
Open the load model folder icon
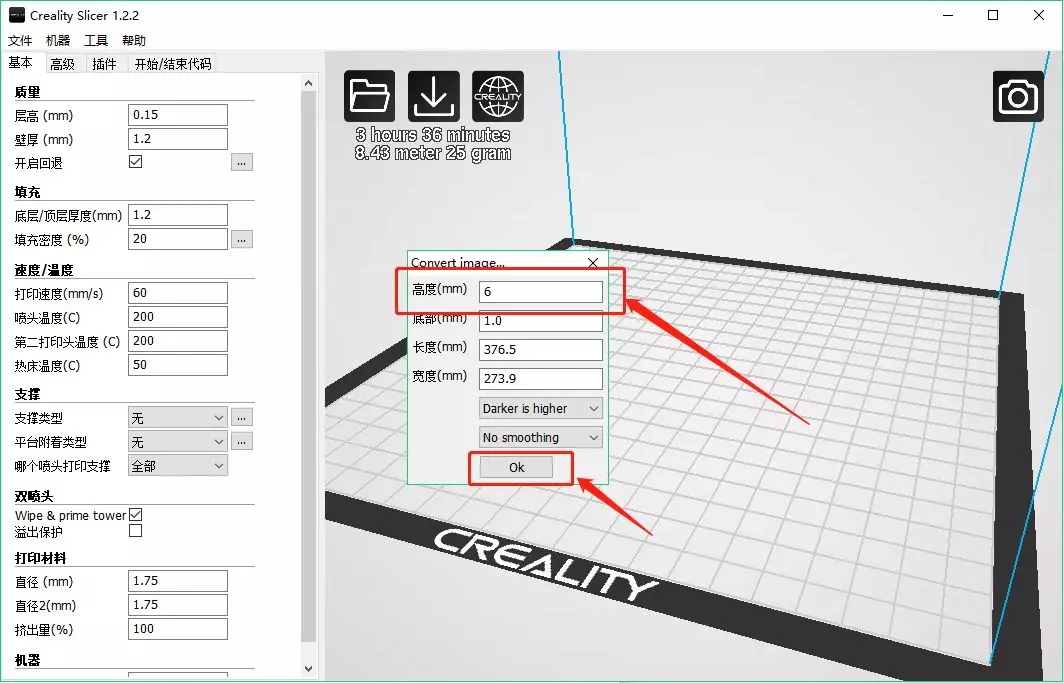pyautogui.click(x=369, y=96)
